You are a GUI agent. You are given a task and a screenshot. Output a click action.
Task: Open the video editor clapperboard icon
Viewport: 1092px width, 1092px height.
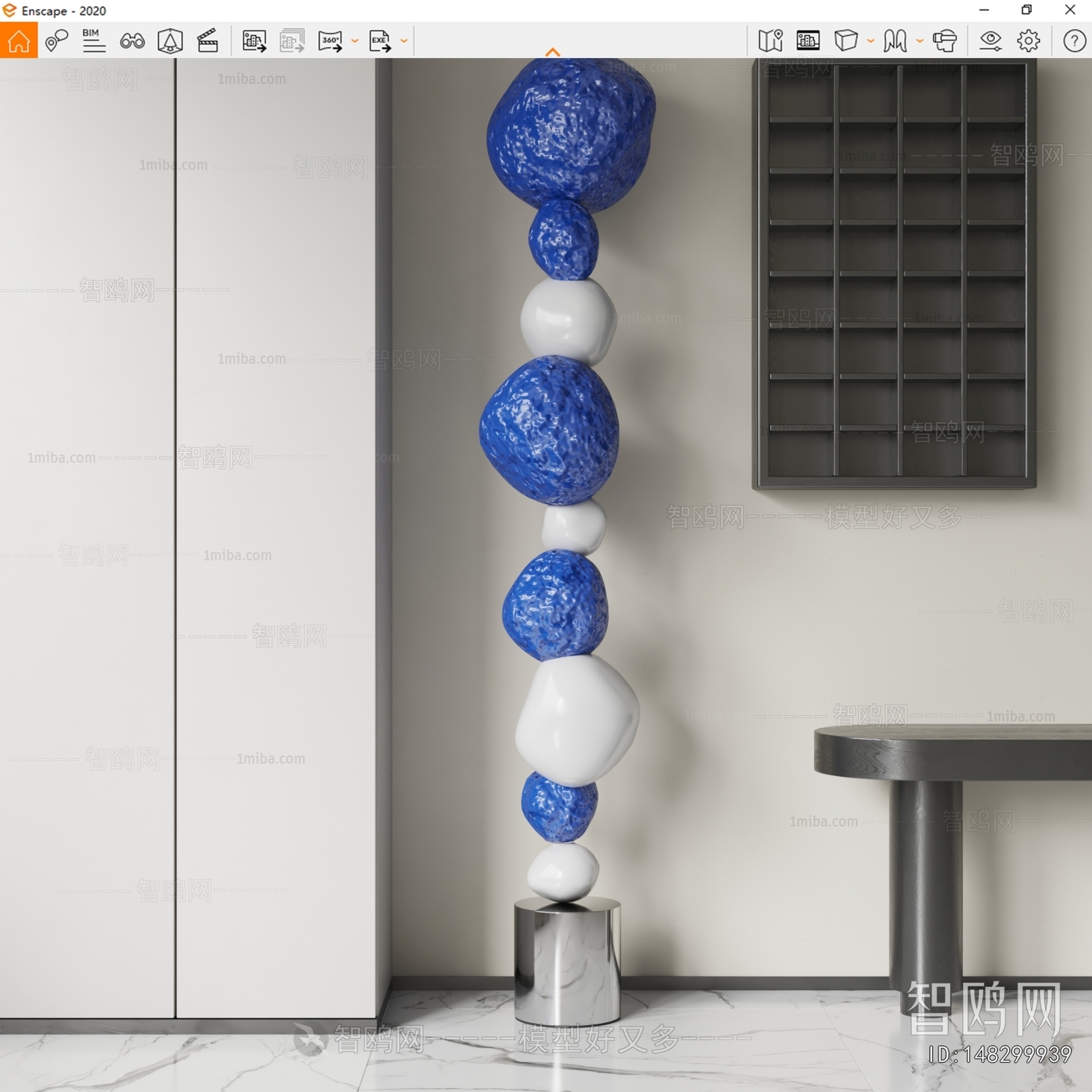tap(207, 41)
